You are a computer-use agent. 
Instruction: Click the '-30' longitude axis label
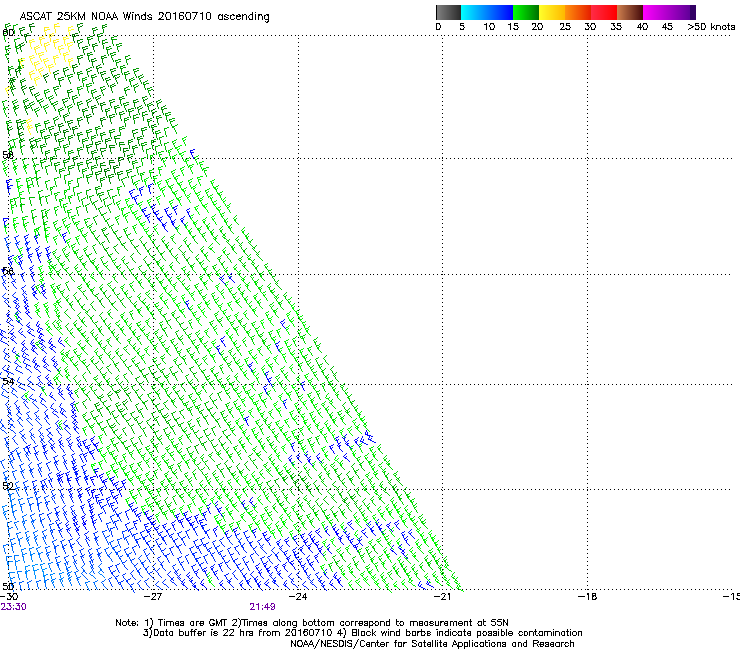pos(9,597)
